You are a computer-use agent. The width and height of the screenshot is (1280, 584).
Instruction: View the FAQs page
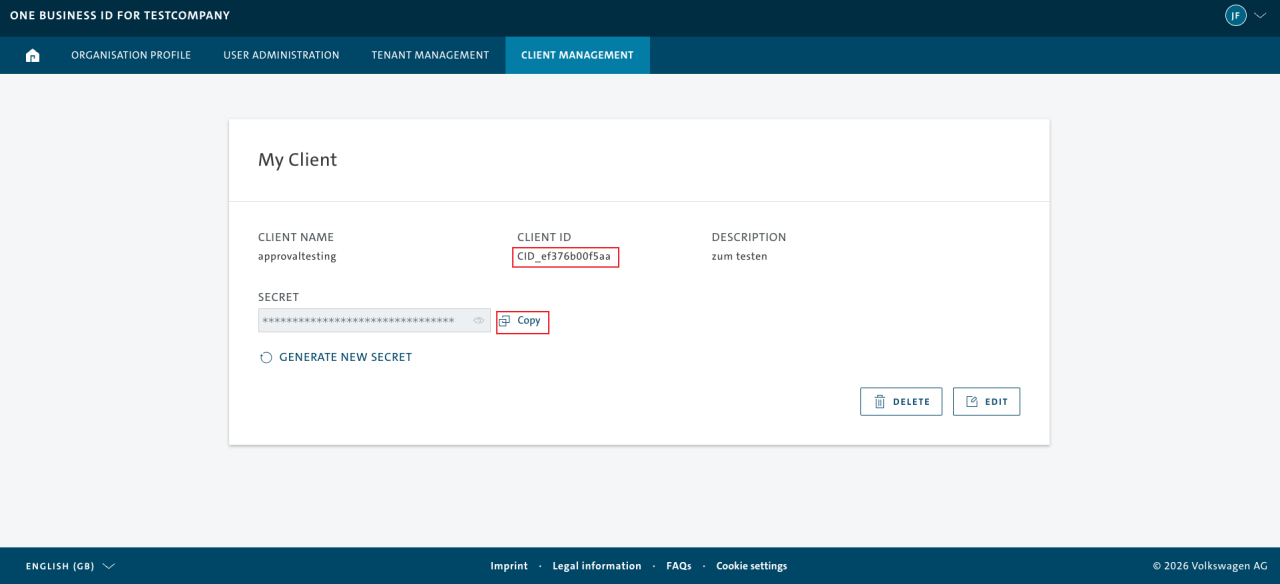[x=678, y=565]
